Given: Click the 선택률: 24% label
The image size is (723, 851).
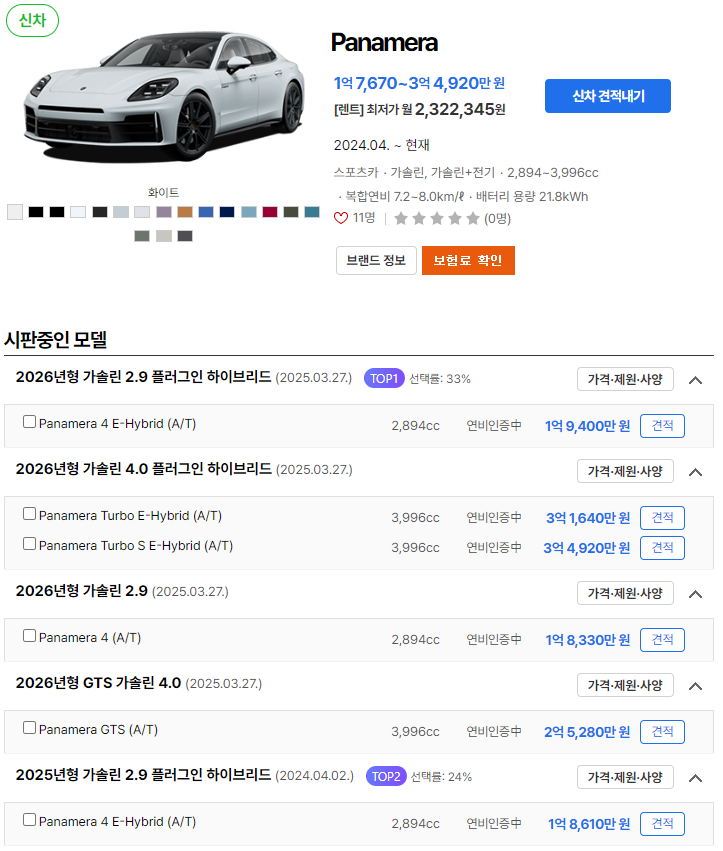Looking at the screenshot, I should [441, 777].
